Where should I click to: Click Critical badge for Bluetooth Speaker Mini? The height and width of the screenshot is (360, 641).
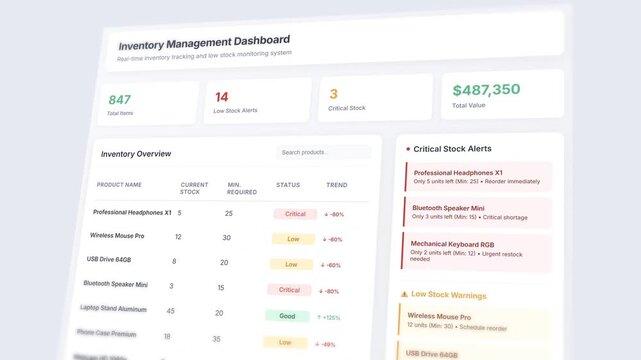(x=289, y=290)
